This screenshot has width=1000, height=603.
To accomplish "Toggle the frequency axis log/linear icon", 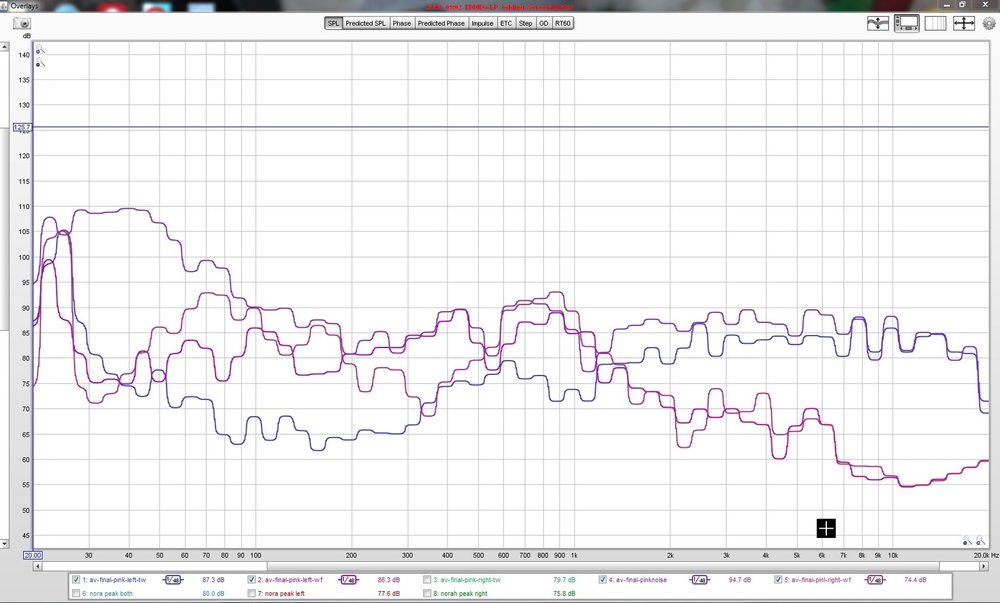I will [935, 24].
